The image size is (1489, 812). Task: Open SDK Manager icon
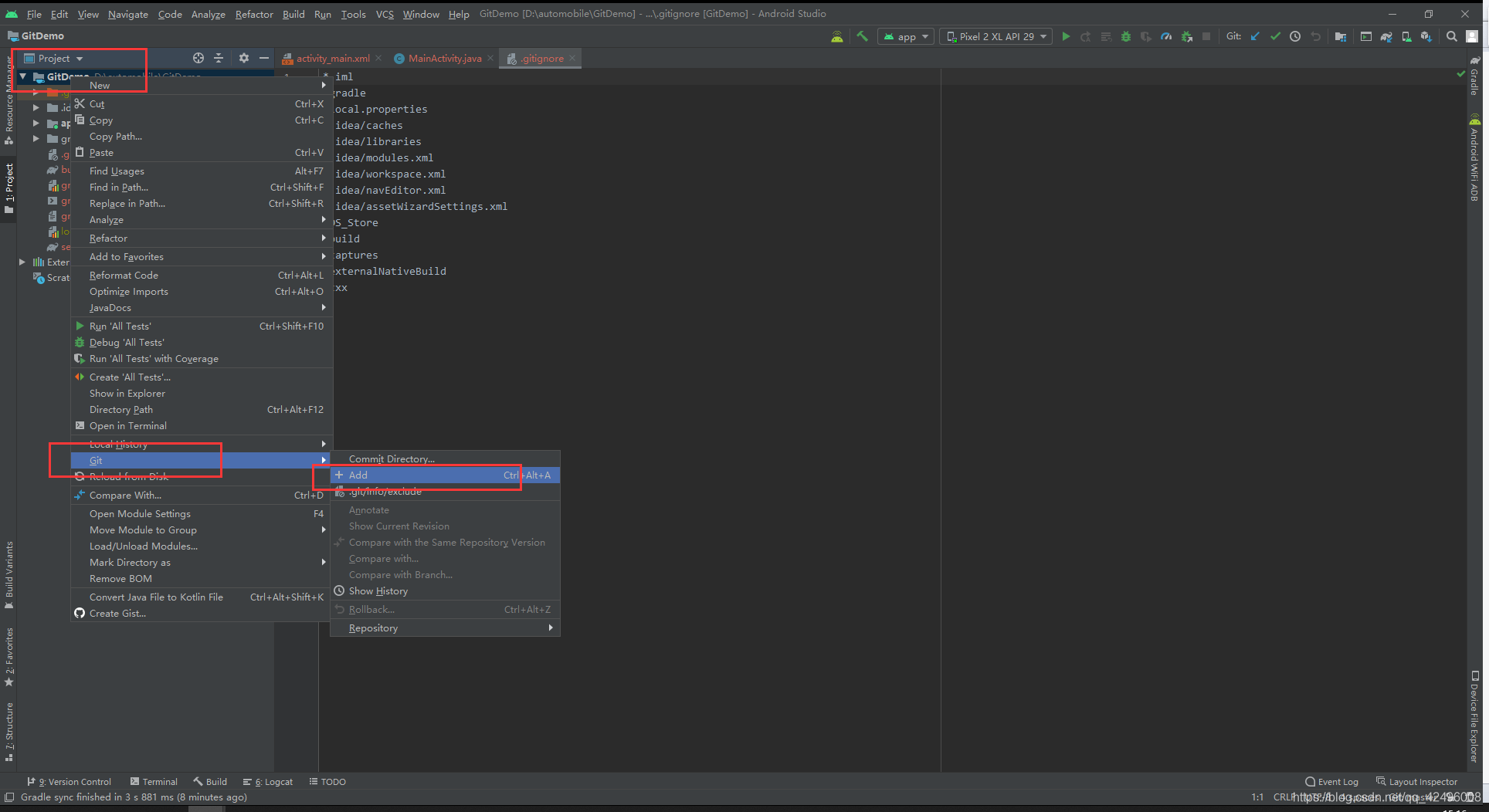pyautogui.click(x=1426, y=36)
